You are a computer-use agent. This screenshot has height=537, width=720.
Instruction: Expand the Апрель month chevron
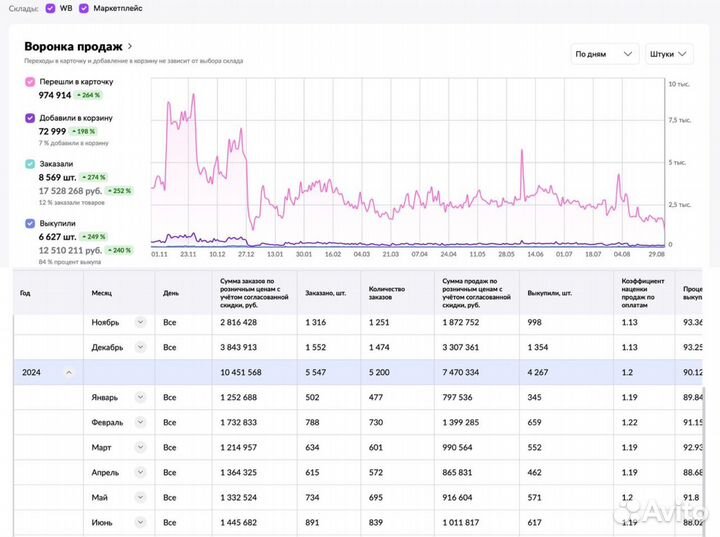pos(140,471)
